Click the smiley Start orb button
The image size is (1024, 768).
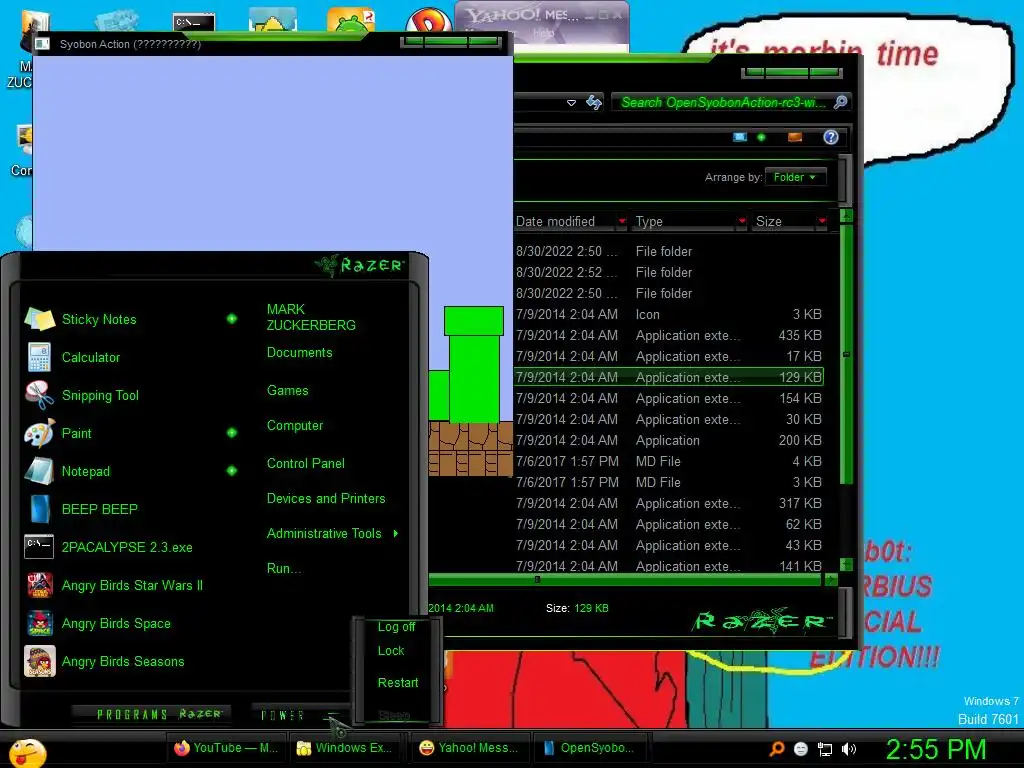tap(27, 752)
